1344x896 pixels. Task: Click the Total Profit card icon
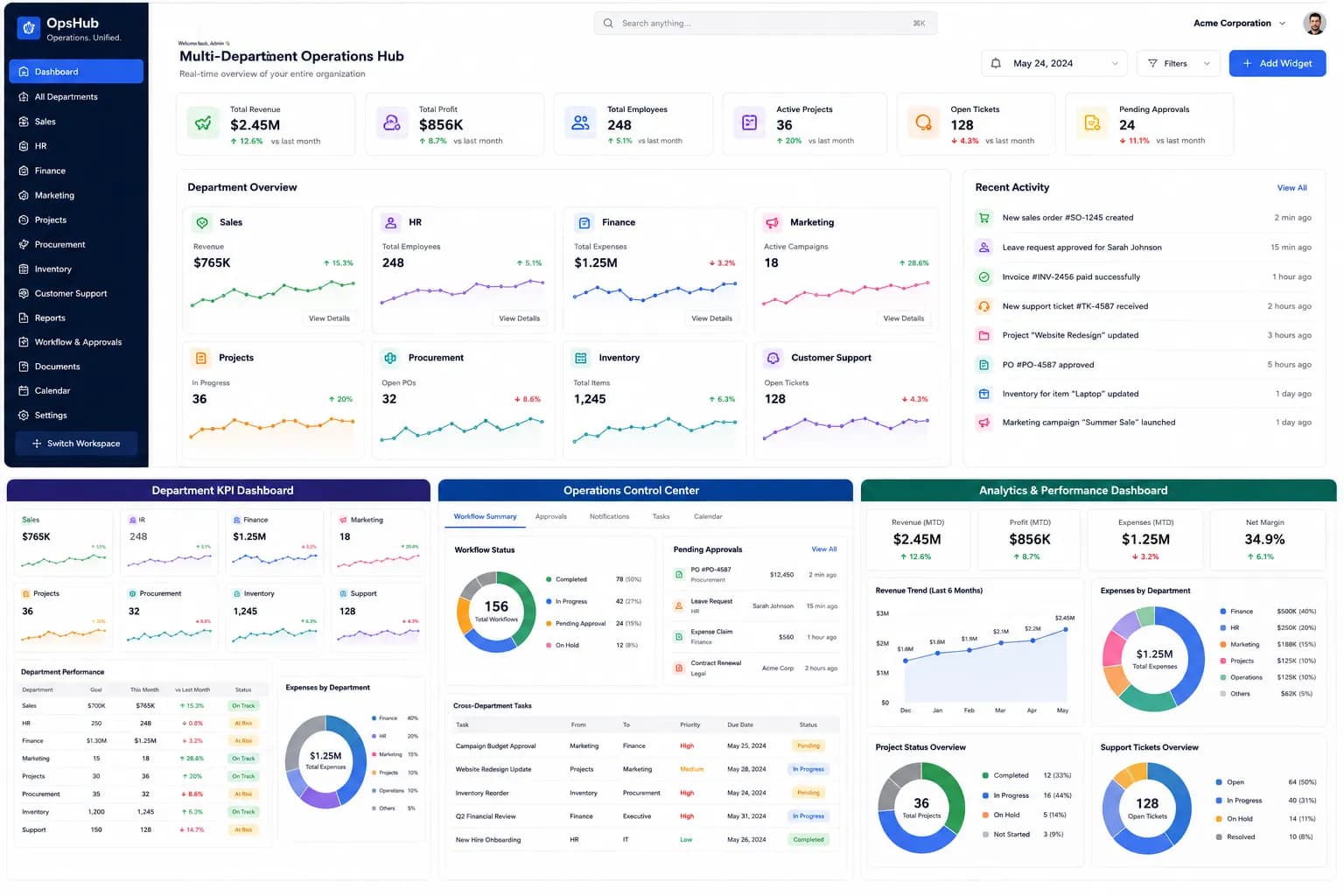pos(392,123)
